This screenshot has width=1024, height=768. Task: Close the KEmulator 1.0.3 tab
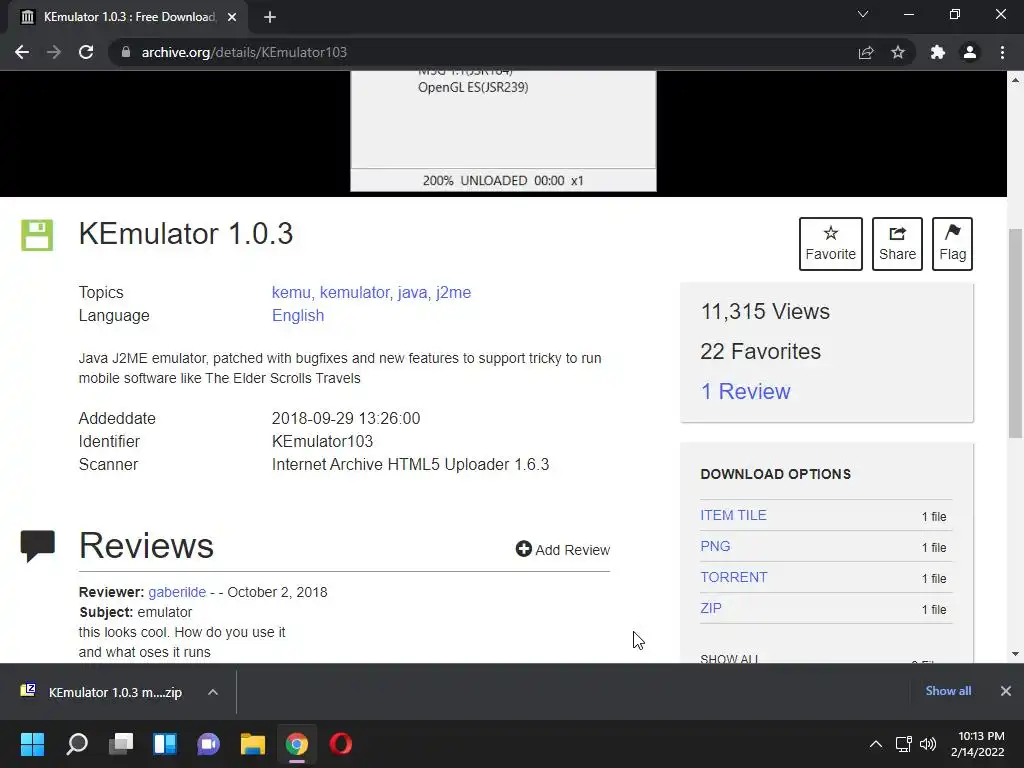pyautogui.click(x=232, y=17)
